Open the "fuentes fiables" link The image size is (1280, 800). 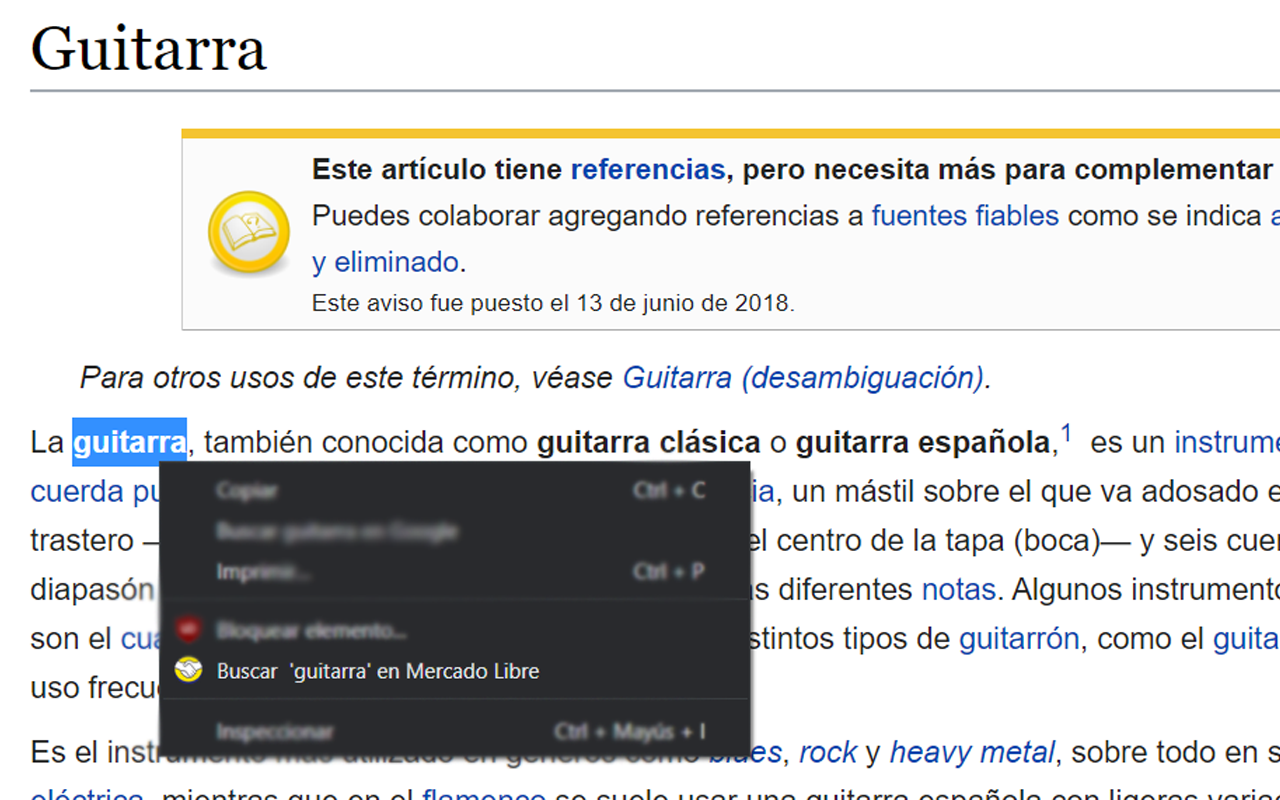coord(964,215)
